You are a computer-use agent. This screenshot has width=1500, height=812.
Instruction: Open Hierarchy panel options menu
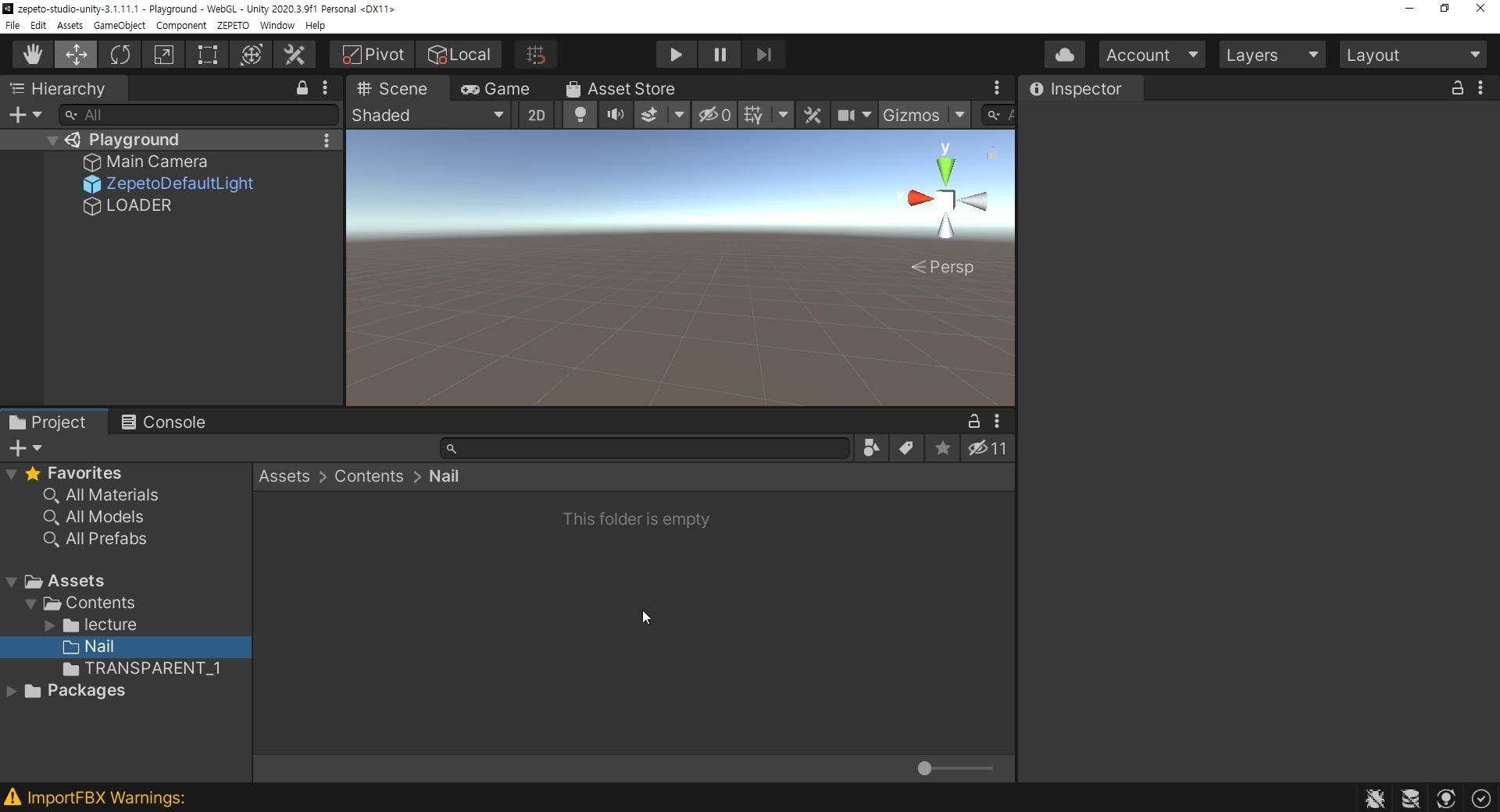[325, 88]
